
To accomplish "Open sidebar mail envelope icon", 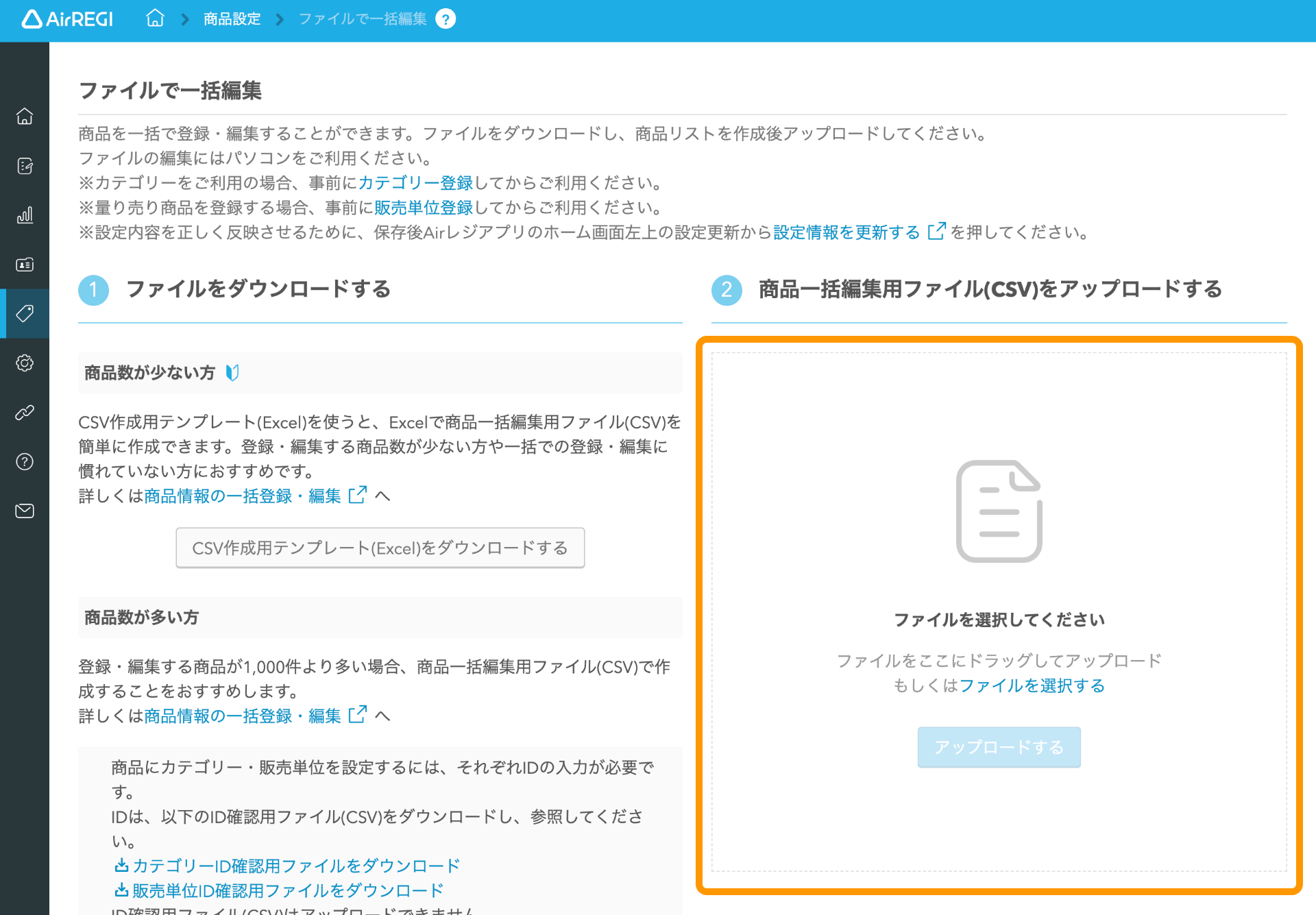I will tap(25, 511).
